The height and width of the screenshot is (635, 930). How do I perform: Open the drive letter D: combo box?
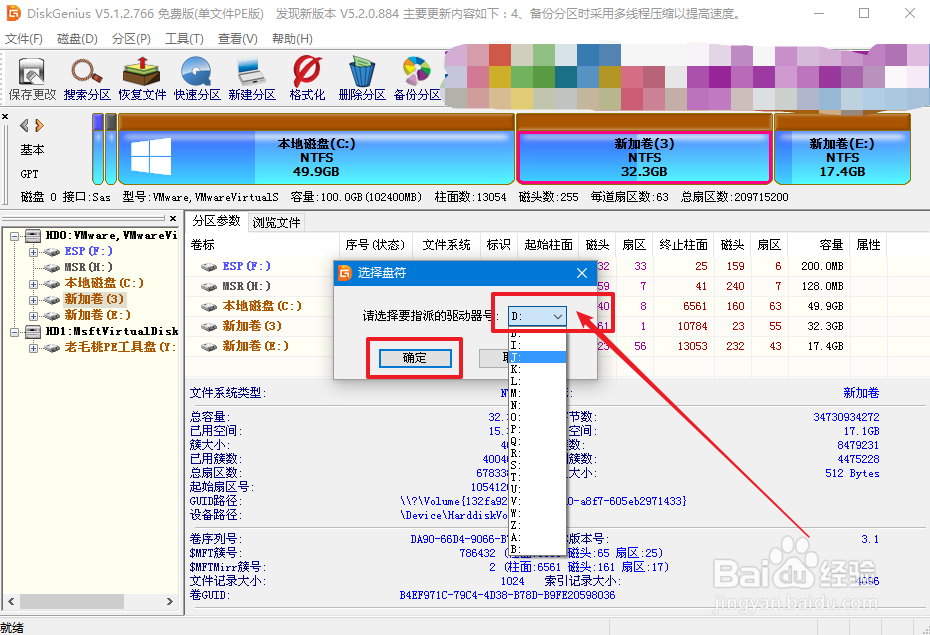(x=537, y=317)
